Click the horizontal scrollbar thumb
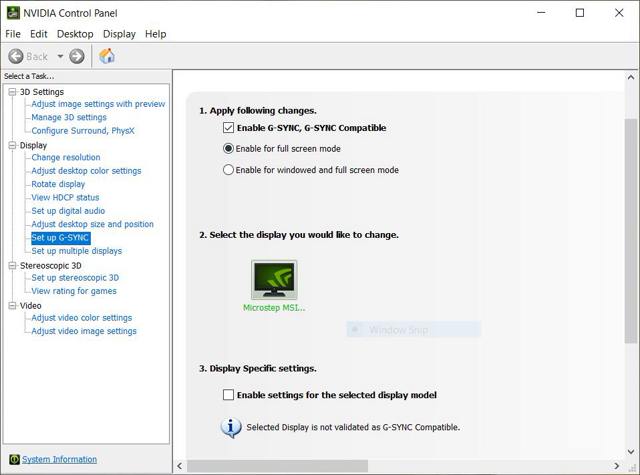Viewport: 640px width, 475px height. click(278, 466)
